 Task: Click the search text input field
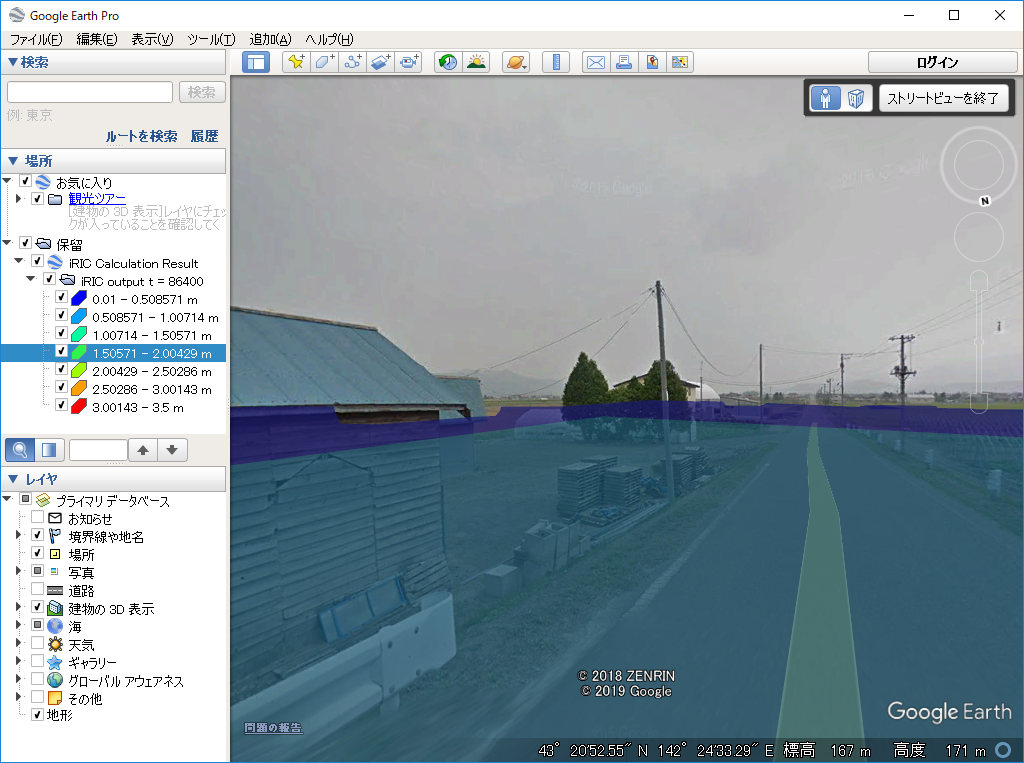click(90, 92)
